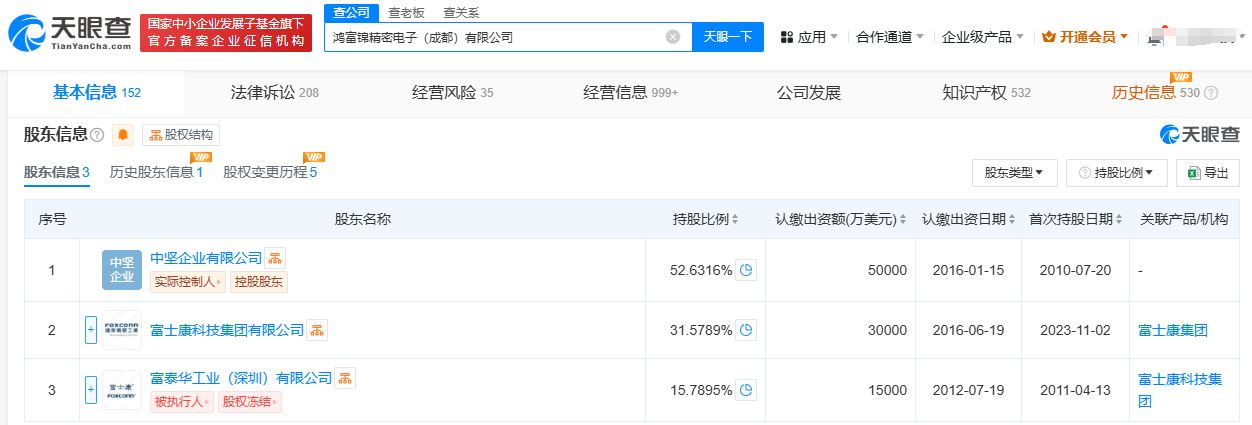Open 富泰华工业（深圳）有限公司 company link
The width and height of the screenshot is (1252, 425).
[241, 378]
